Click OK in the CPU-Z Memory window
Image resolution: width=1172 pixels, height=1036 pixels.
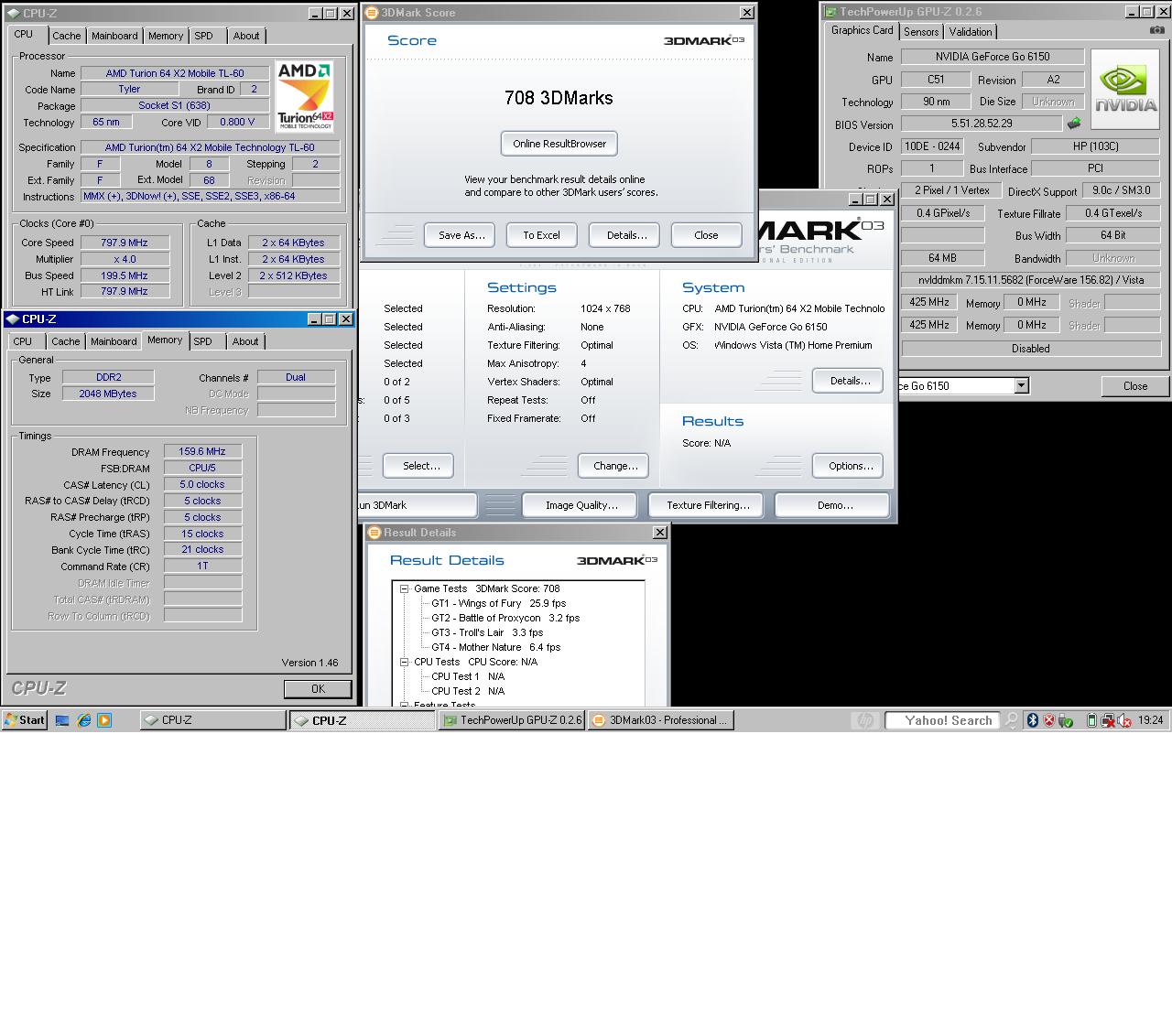318,689
